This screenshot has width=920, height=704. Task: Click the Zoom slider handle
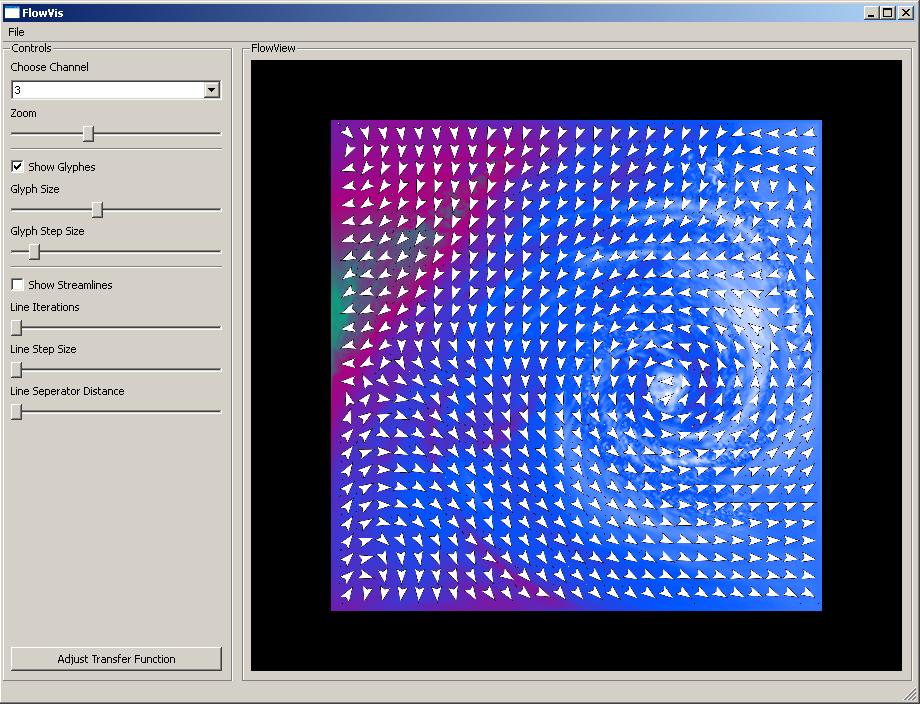pos(88,133)
